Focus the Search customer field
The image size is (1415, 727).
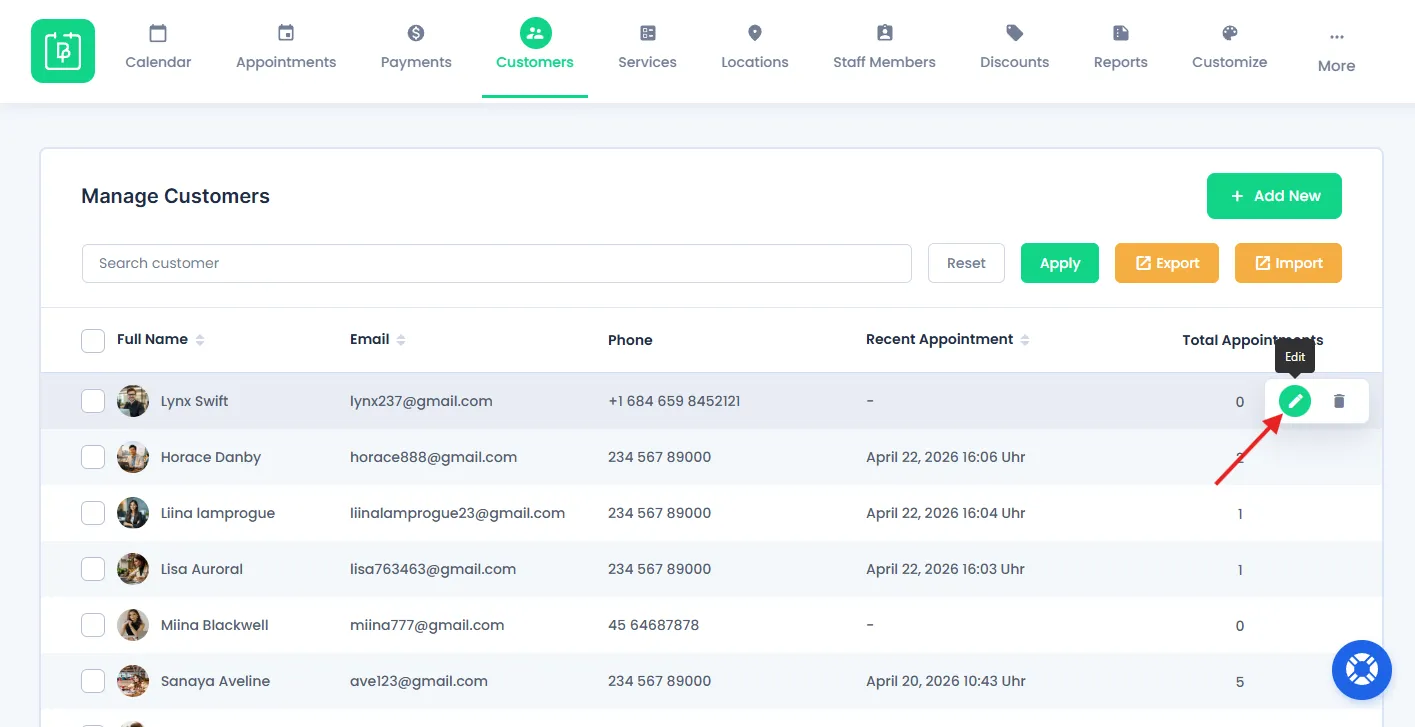click(497, 263)
